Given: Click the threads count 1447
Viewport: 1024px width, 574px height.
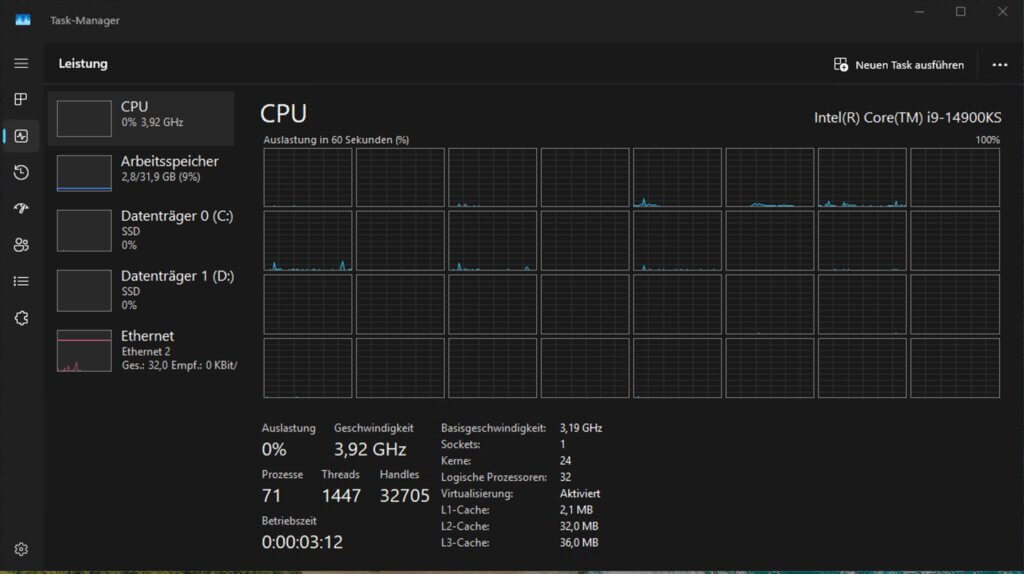Looking at the screenshot, I should pos(341,496).
